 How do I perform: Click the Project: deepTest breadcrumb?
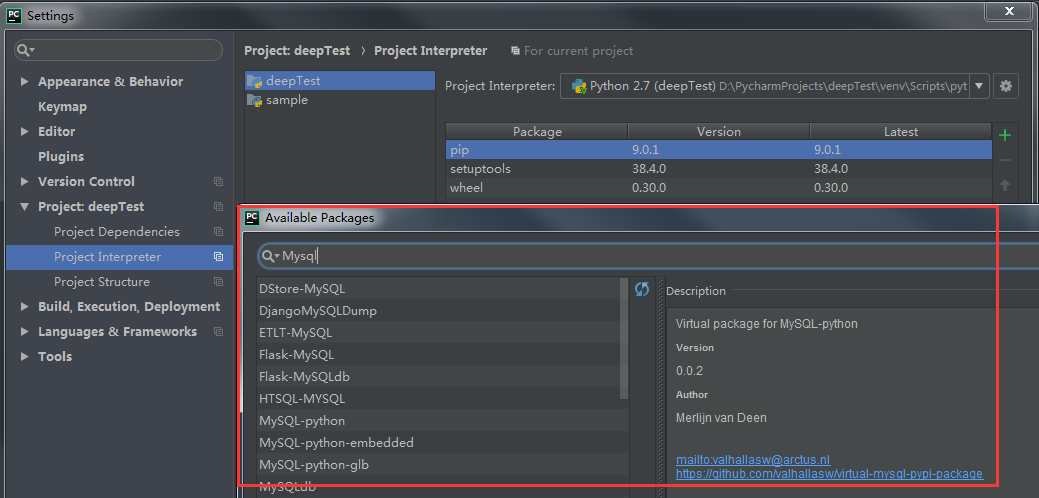pos(297,51)
